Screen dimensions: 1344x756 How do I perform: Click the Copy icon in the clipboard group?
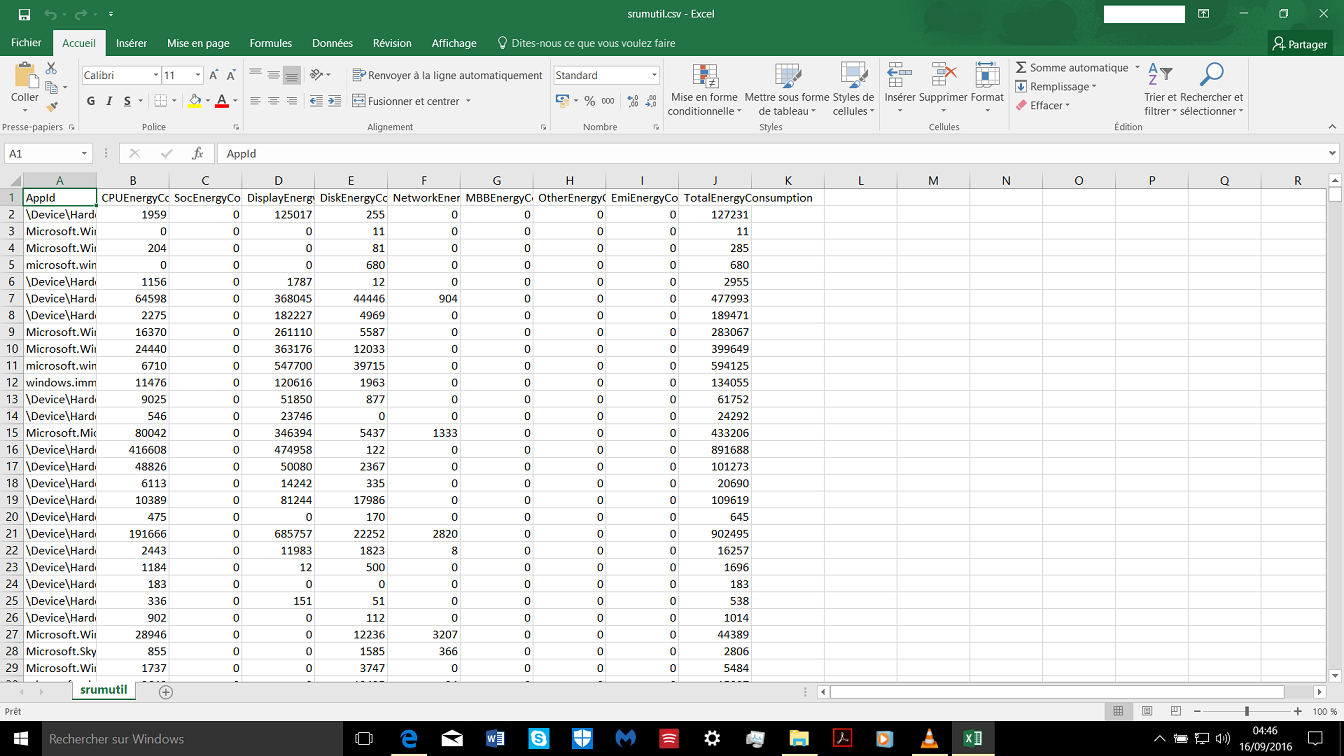click(52, 87)
